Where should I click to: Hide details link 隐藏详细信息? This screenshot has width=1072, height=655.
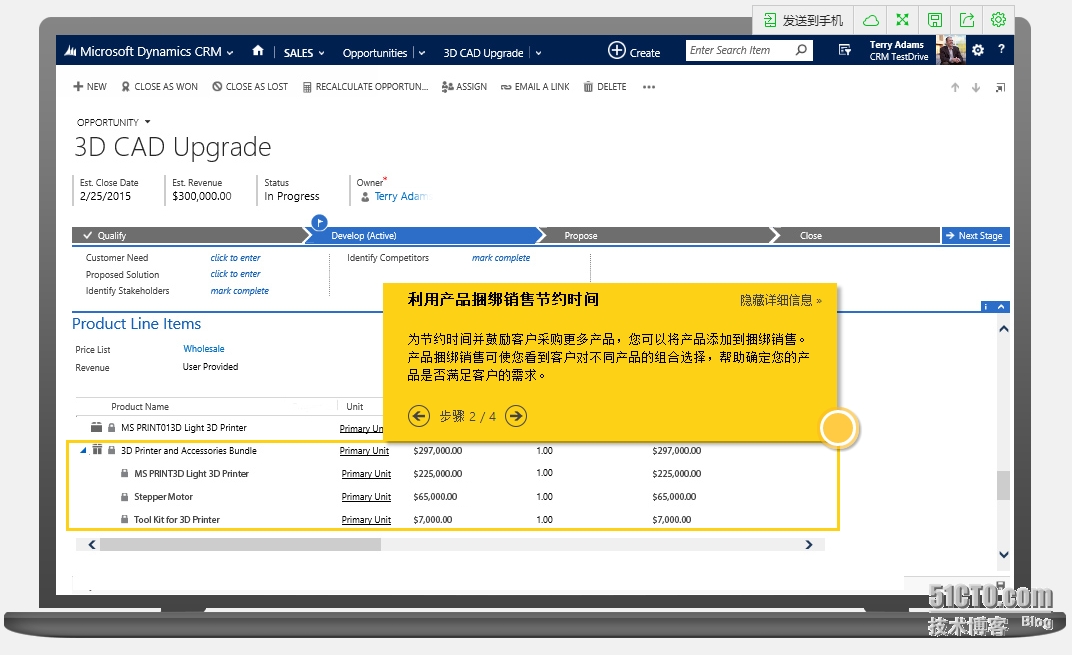click(x=781, y=300)
